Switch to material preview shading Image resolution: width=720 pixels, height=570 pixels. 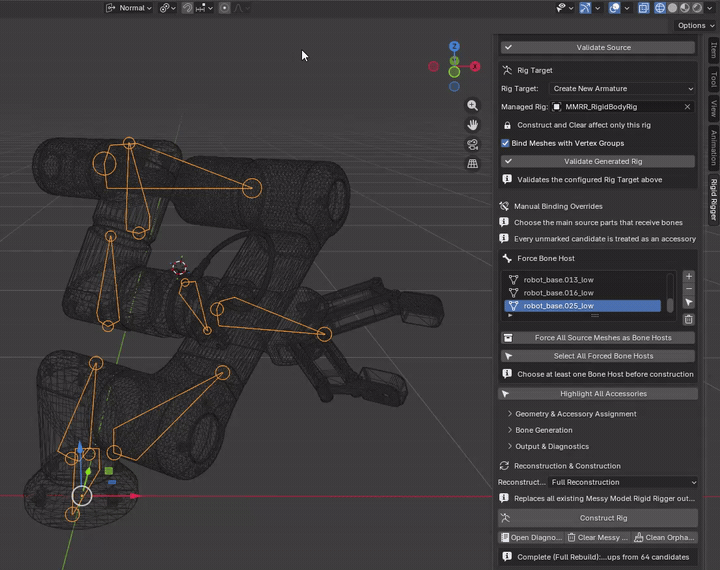685,8
